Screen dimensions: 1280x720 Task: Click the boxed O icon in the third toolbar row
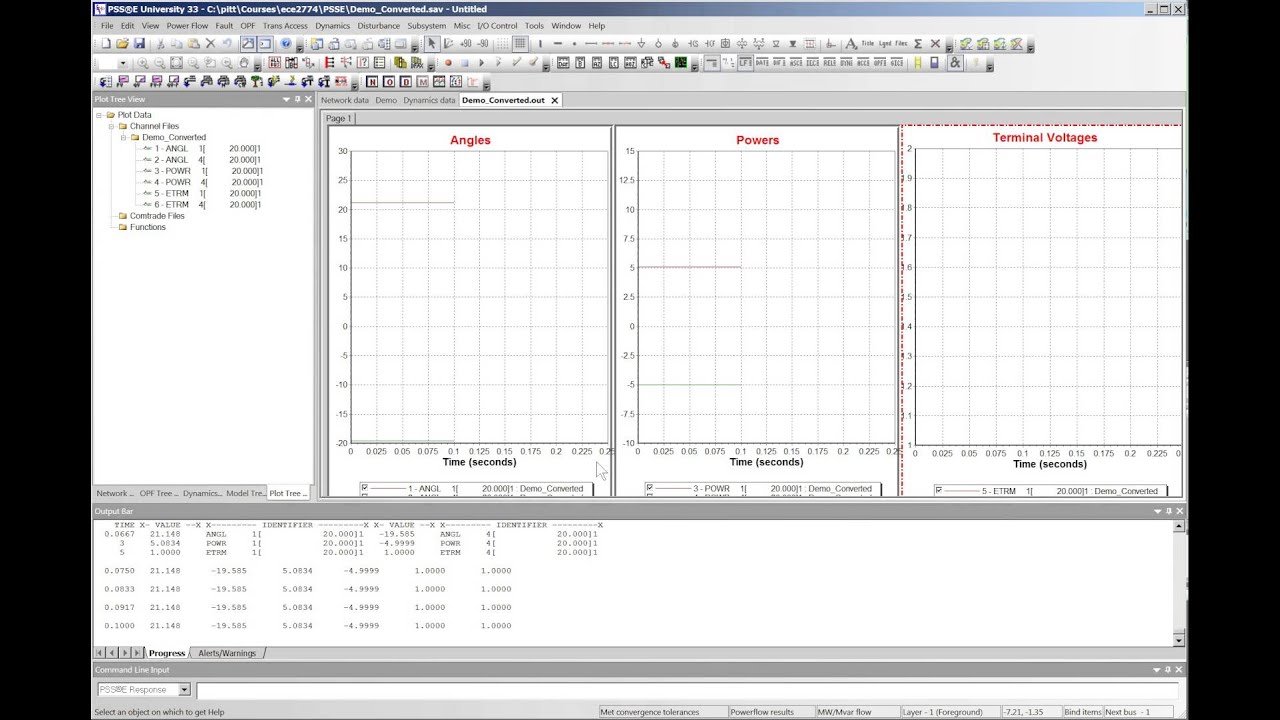pyautogui.click(x=389, y=82)
